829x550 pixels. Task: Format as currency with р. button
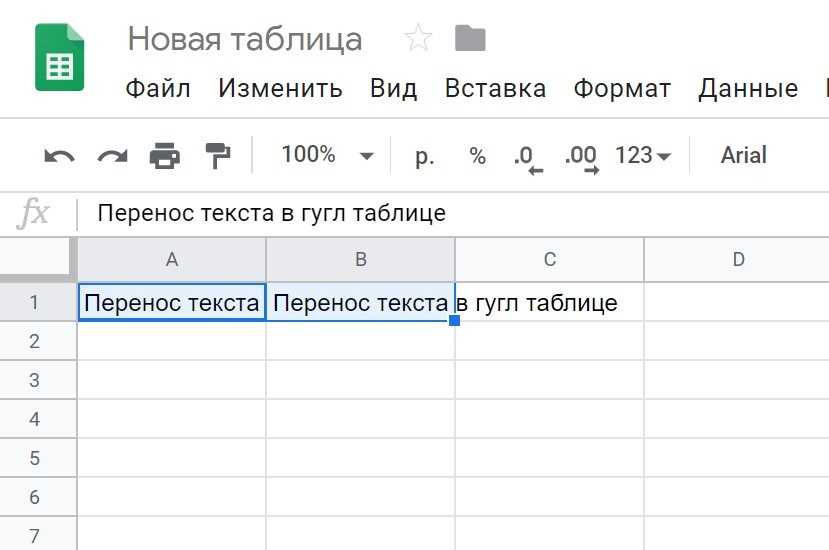click(x=424, y=156)
